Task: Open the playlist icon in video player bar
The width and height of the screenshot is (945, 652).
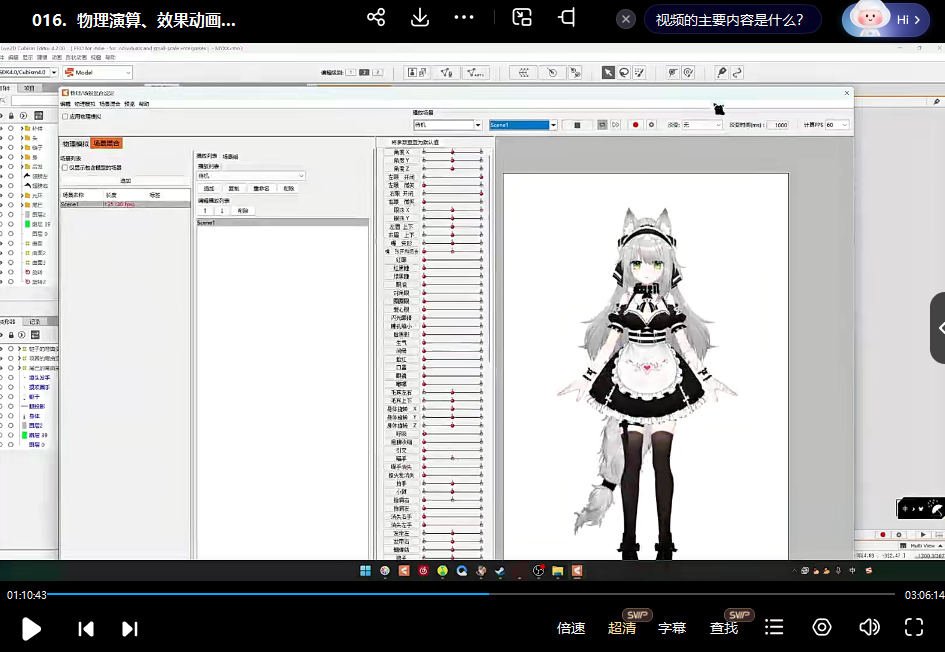Action: (x=774, y=628)
